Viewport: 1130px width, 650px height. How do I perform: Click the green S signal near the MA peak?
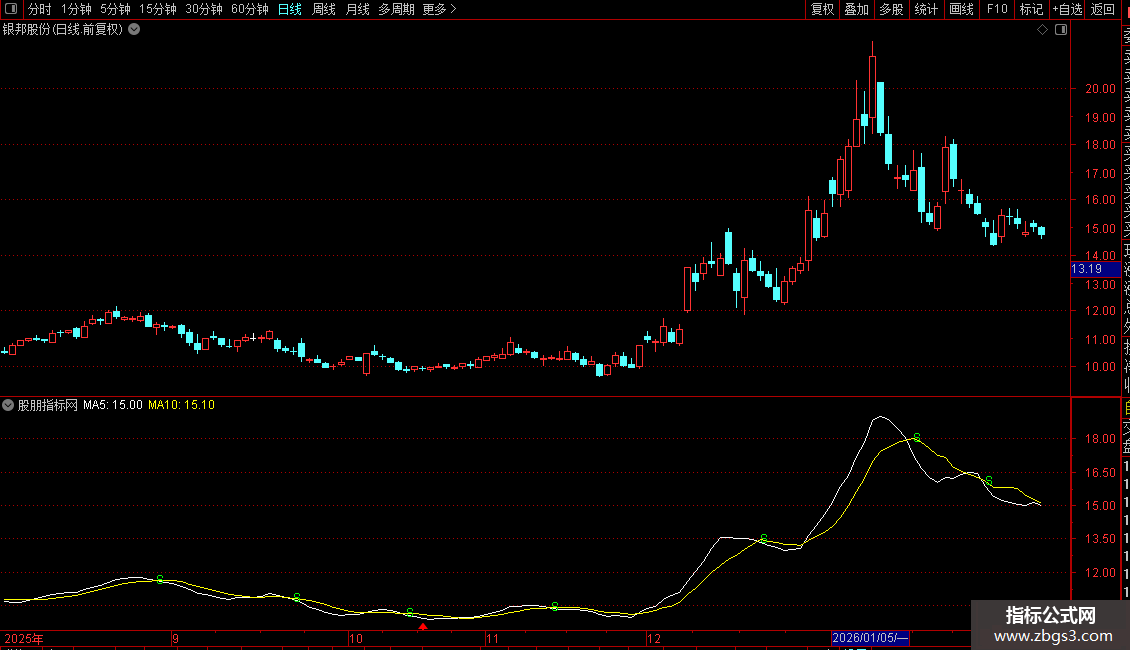pyautogui.click(x=917, y=437)
